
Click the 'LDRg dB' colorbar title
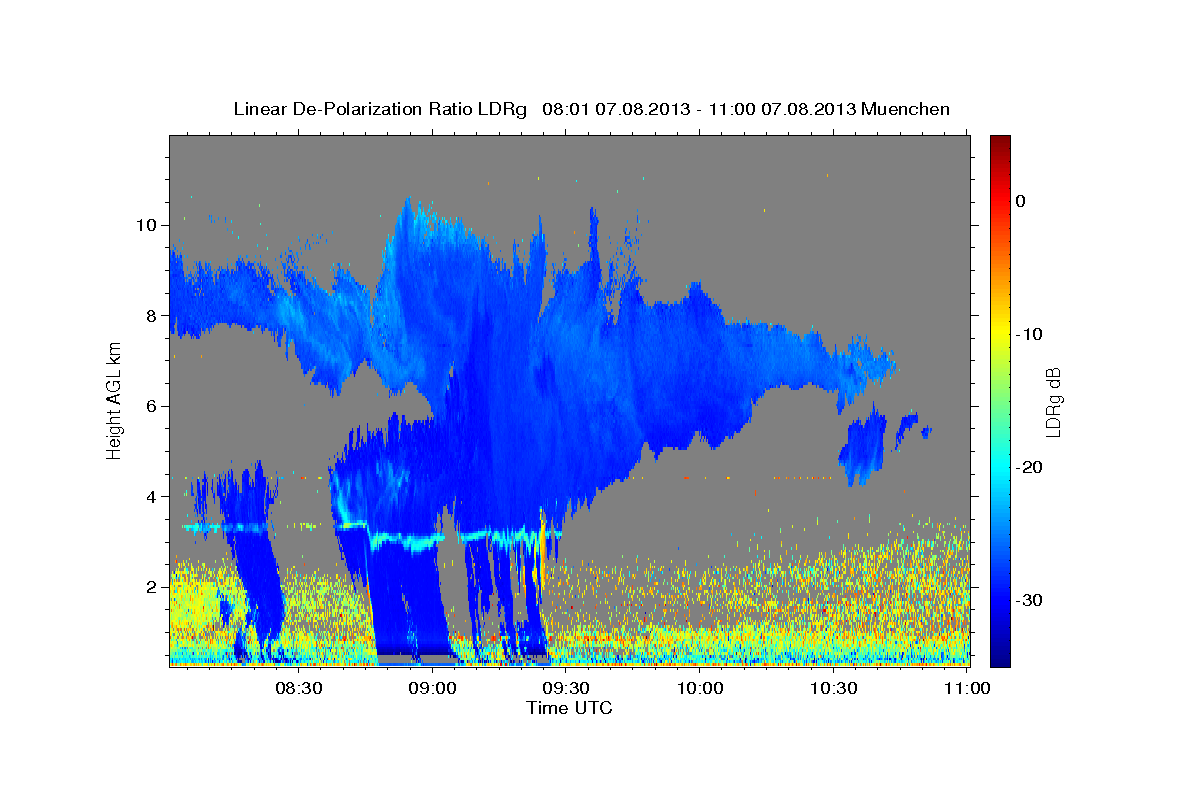[1053, 402]
